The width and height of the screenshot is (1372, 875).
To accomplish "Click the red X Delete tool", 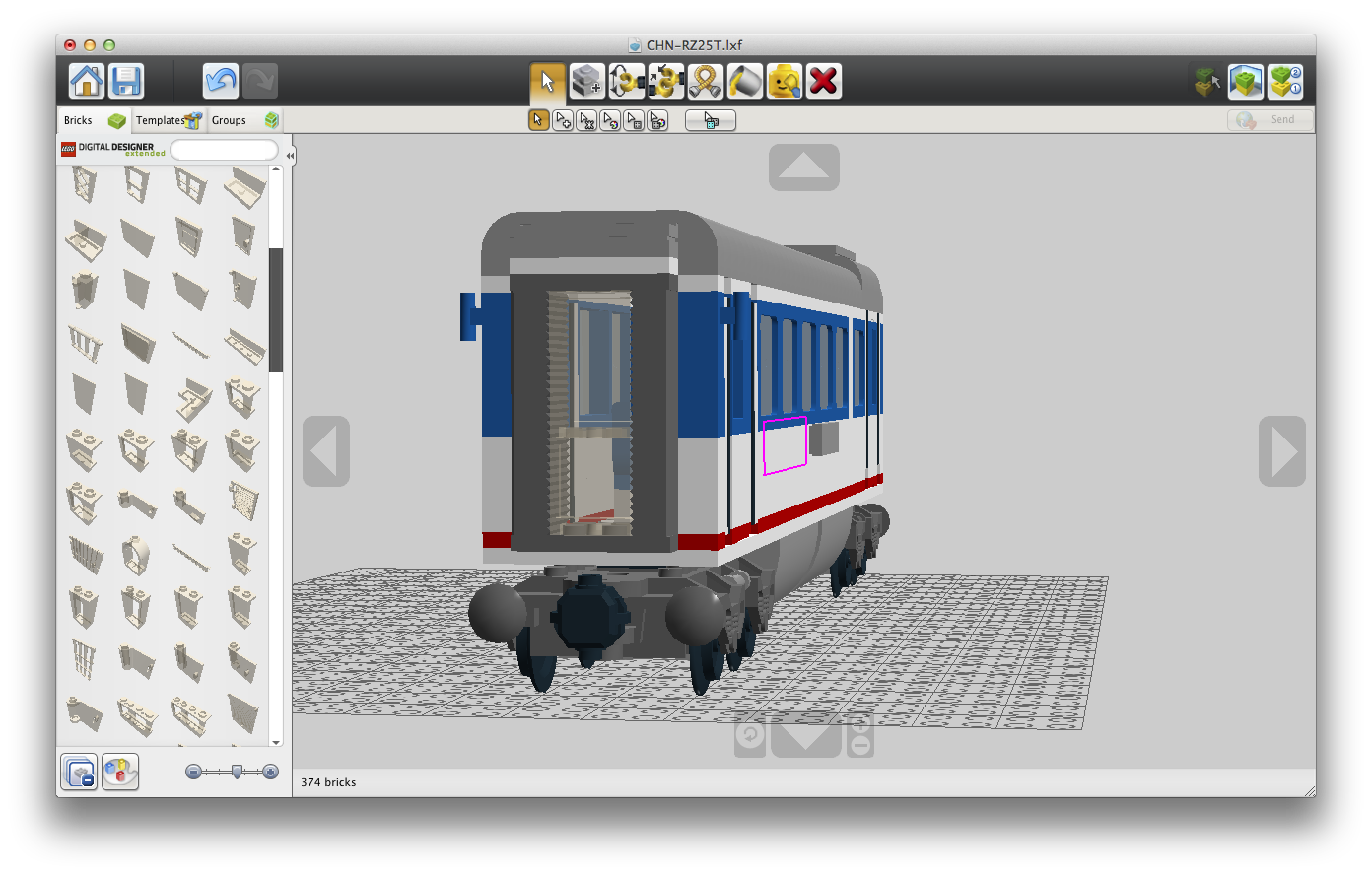I will click(823, 81).
